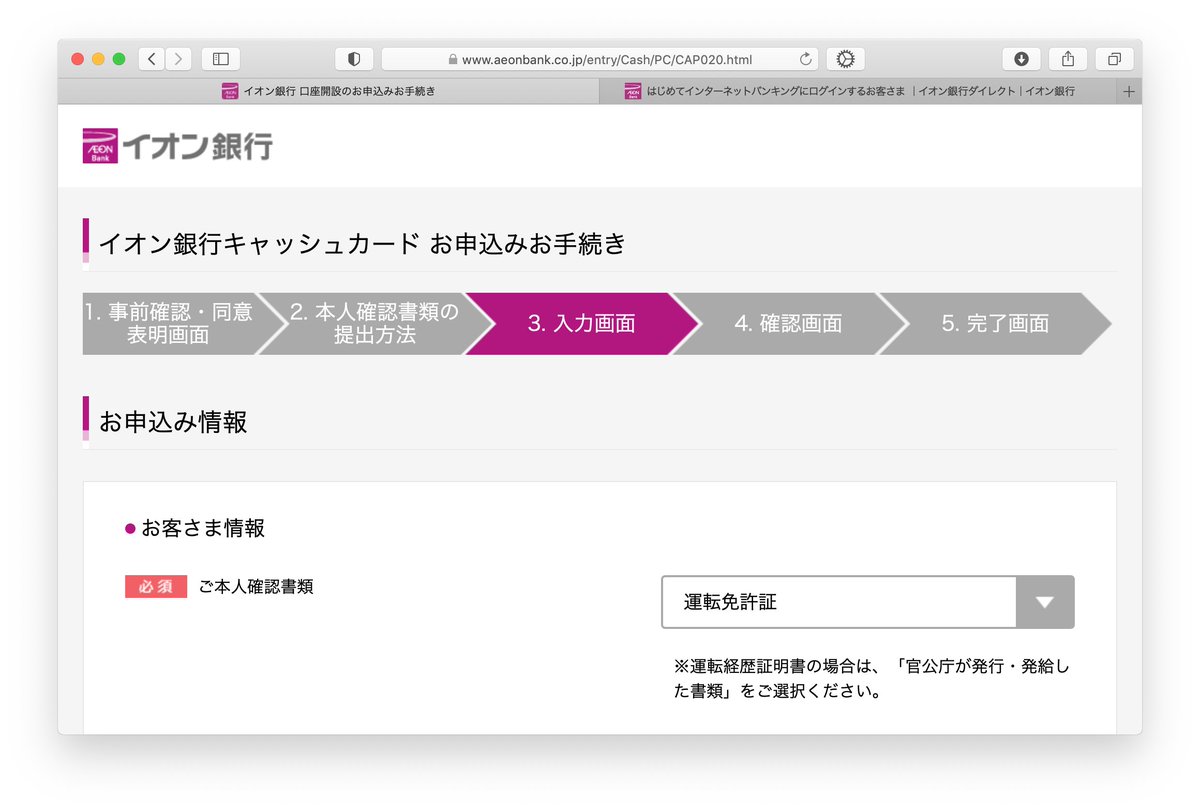Switch to the イオン銀行 口座開設 tab
This screenshot has height=811, width=1200.
(x=329, y=91)
